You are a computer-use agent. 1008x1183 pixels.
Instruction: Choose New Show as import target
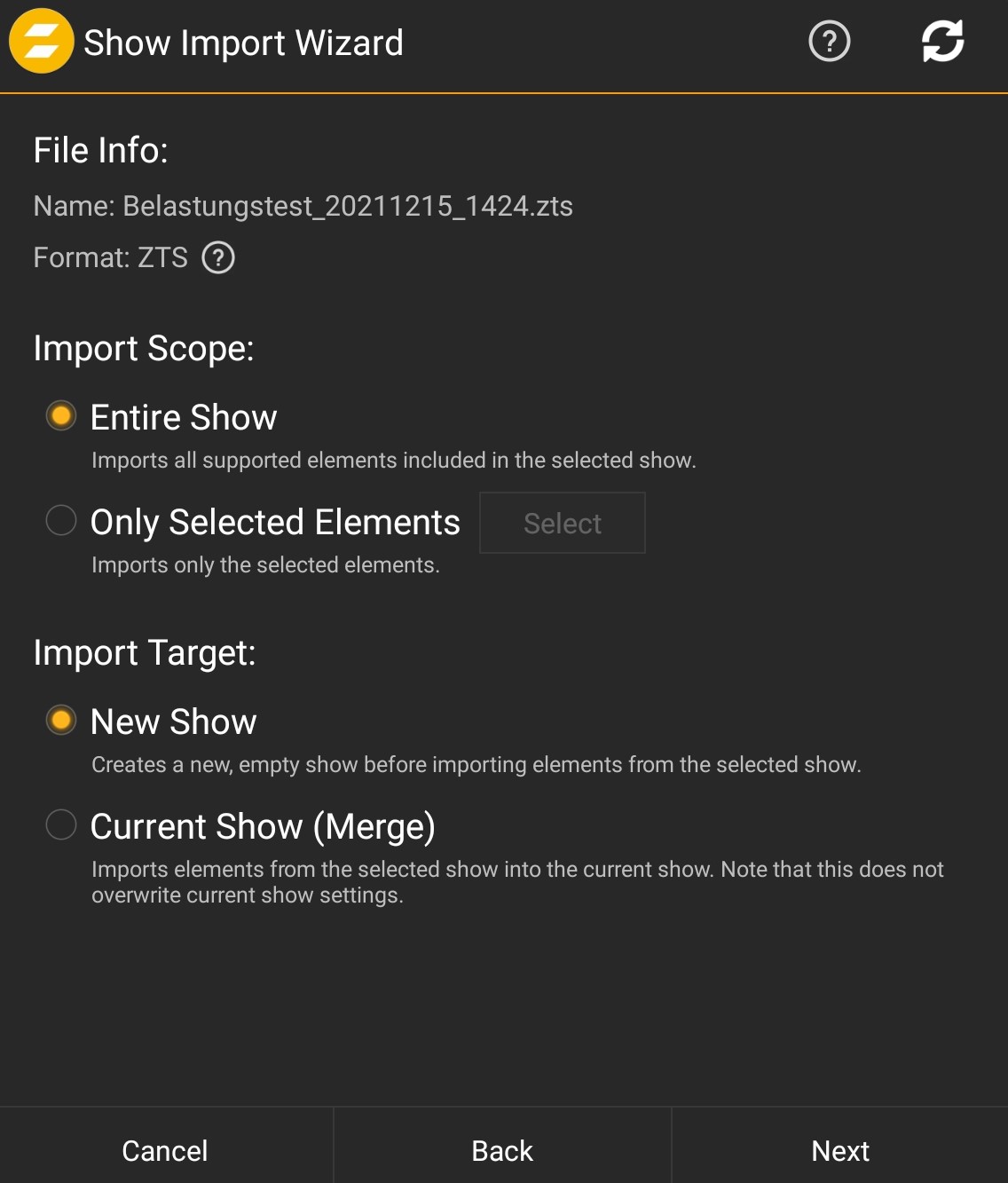(61, 720)
